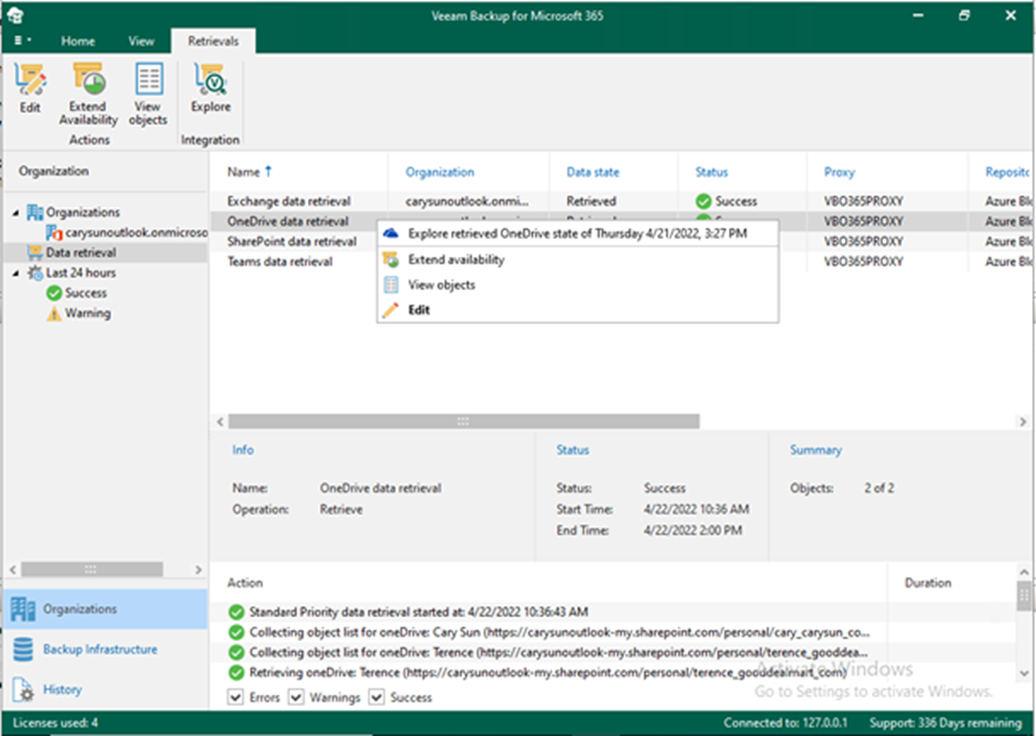Open the Backup Infrastructure pane icon

click(23, 650)
